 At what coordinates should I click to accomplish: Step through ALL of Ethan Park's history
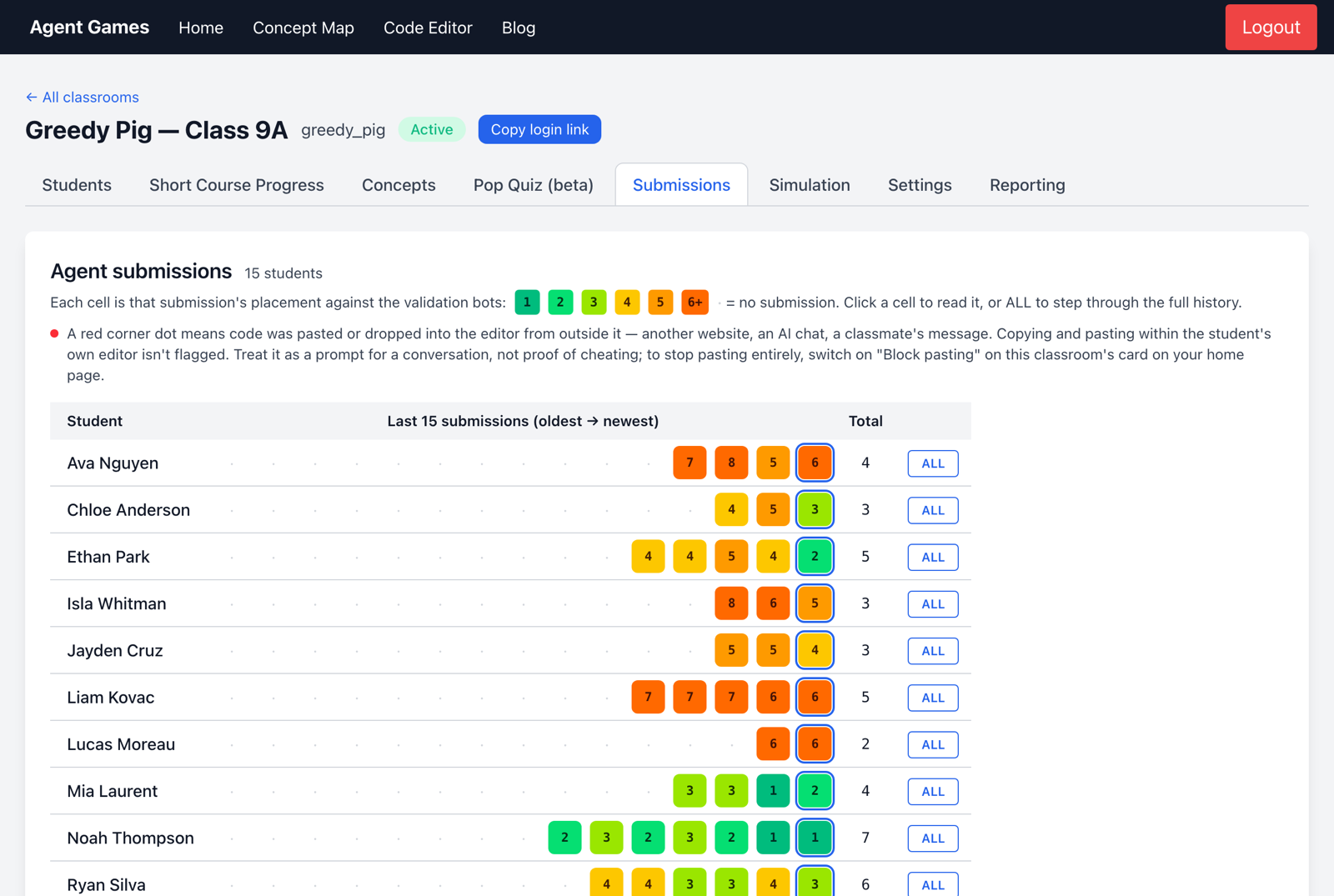point(933,557)
